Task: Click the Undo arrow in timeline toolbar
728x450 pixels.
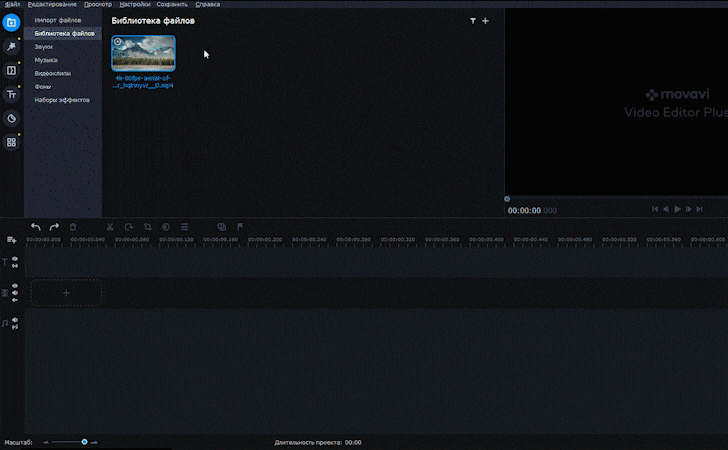Action: click(36, 227)
